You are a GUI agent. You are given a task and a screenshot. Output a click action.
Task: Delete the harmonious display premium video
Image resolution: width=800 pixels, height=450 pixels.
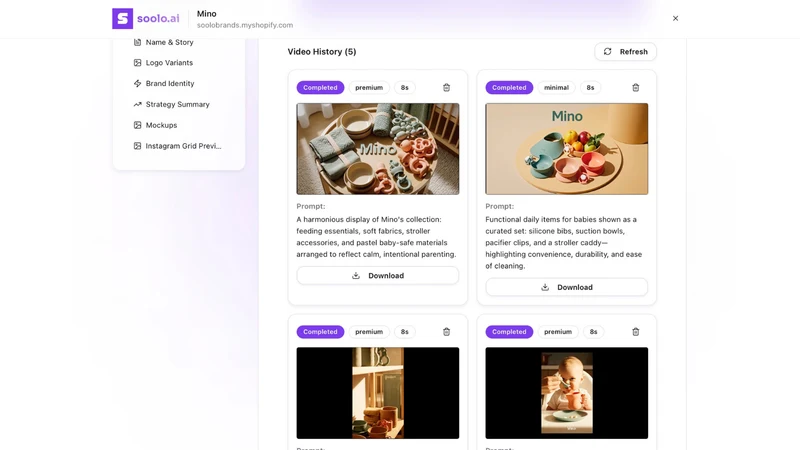(446, 88)
